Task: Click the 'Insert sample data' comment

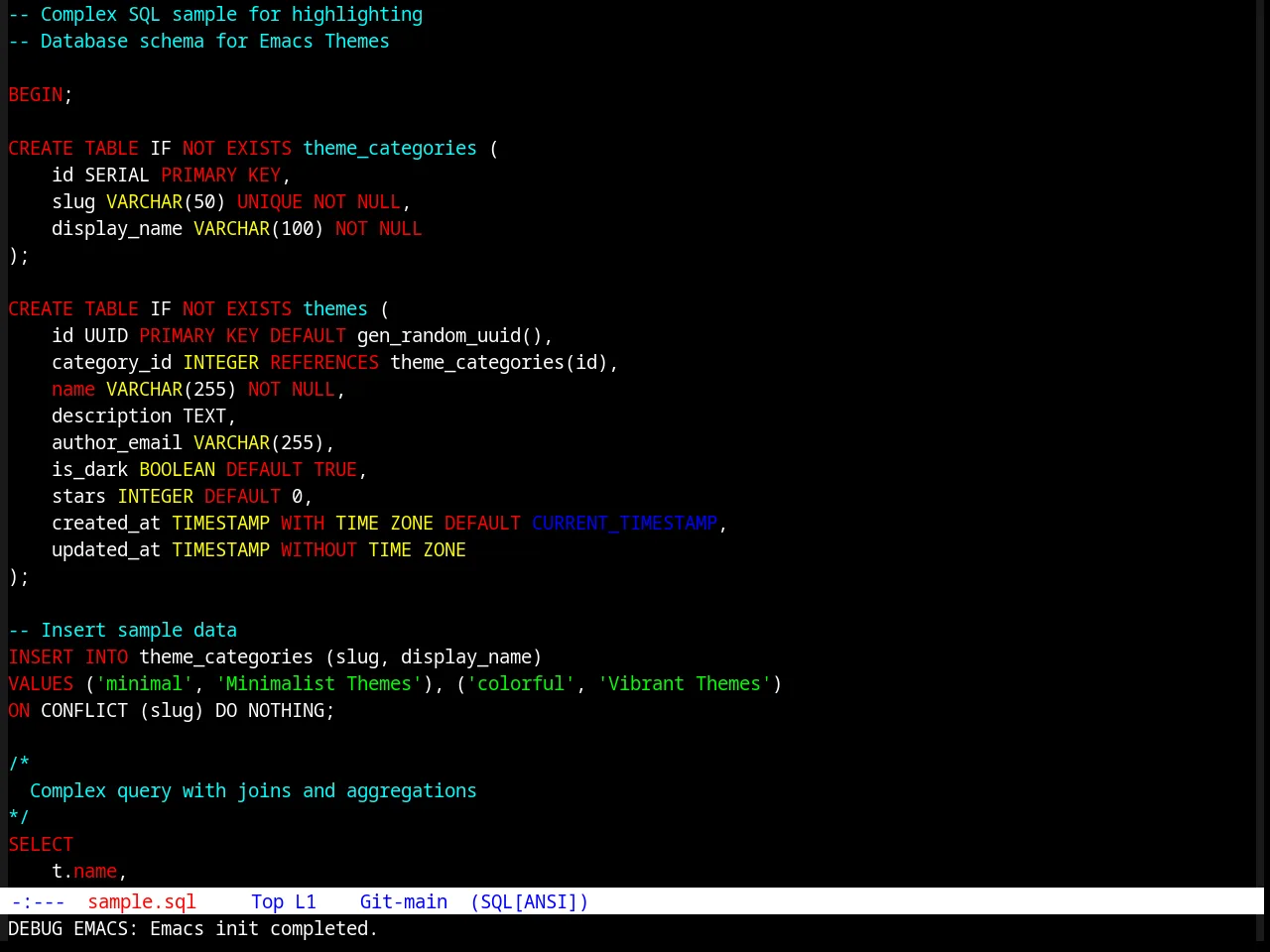Action: pos(123,630)
